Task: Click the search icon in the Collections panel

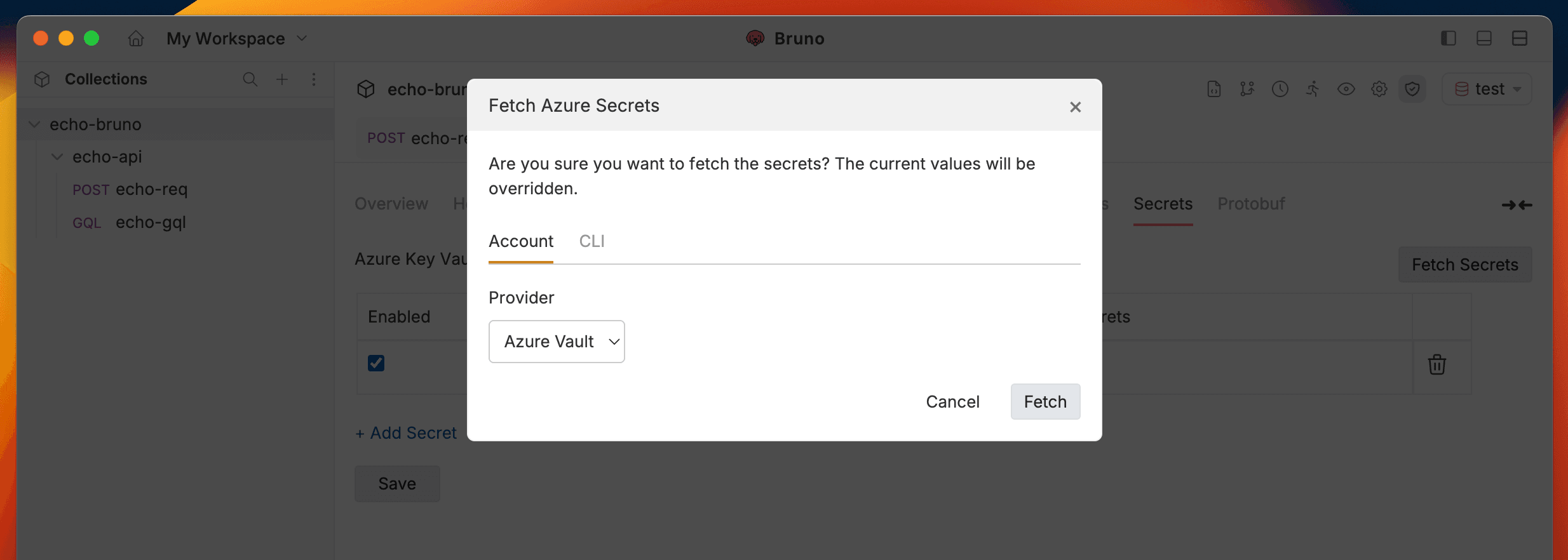Action: point(250,79)
